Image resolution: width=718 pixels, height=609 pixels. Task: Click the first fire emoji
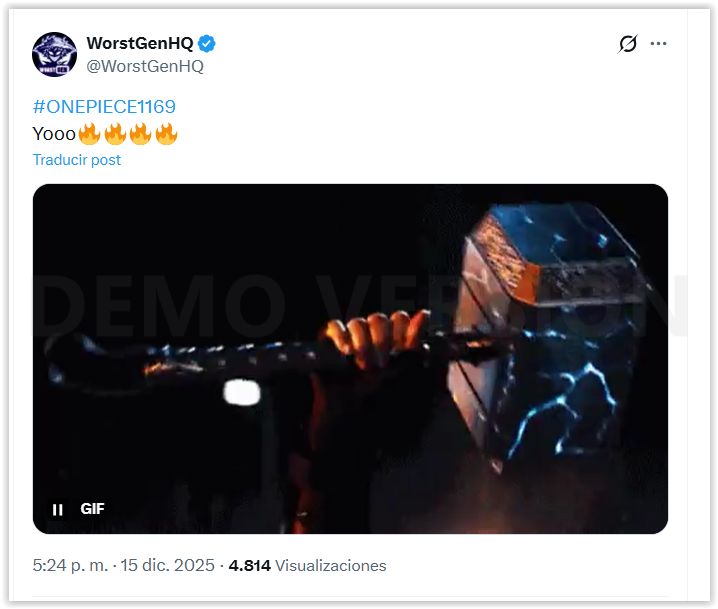pyautogui.click(x=89, y=134)
